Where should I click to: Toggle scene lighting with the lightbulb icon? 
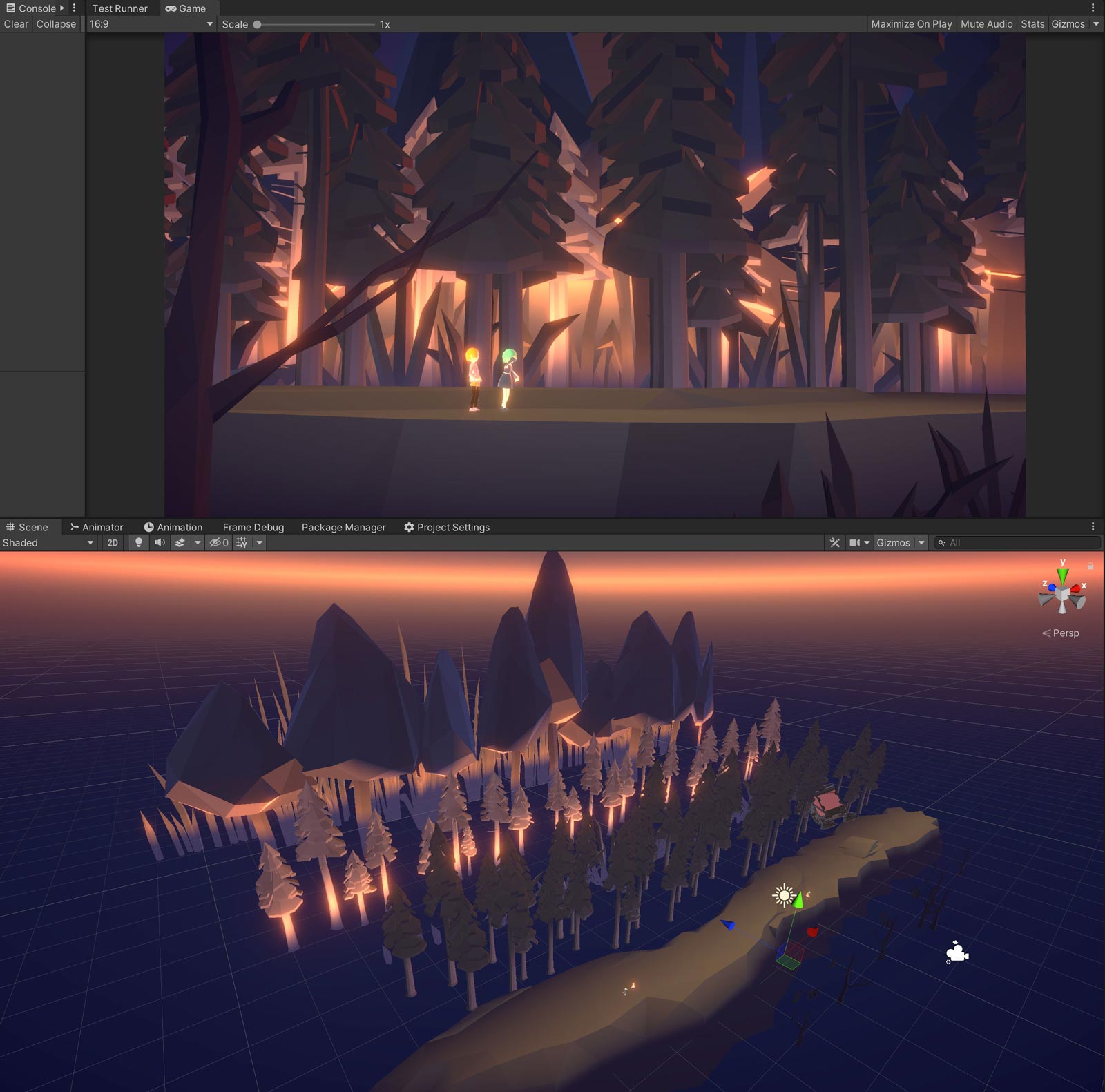[x=138, y=543]
